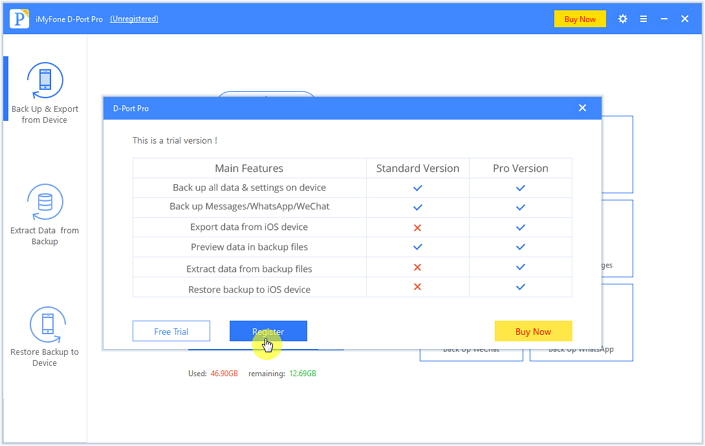Screen dimensions: 705x446
Task: Click 'Back up all data & settings on device'
Action: [249, 187]
